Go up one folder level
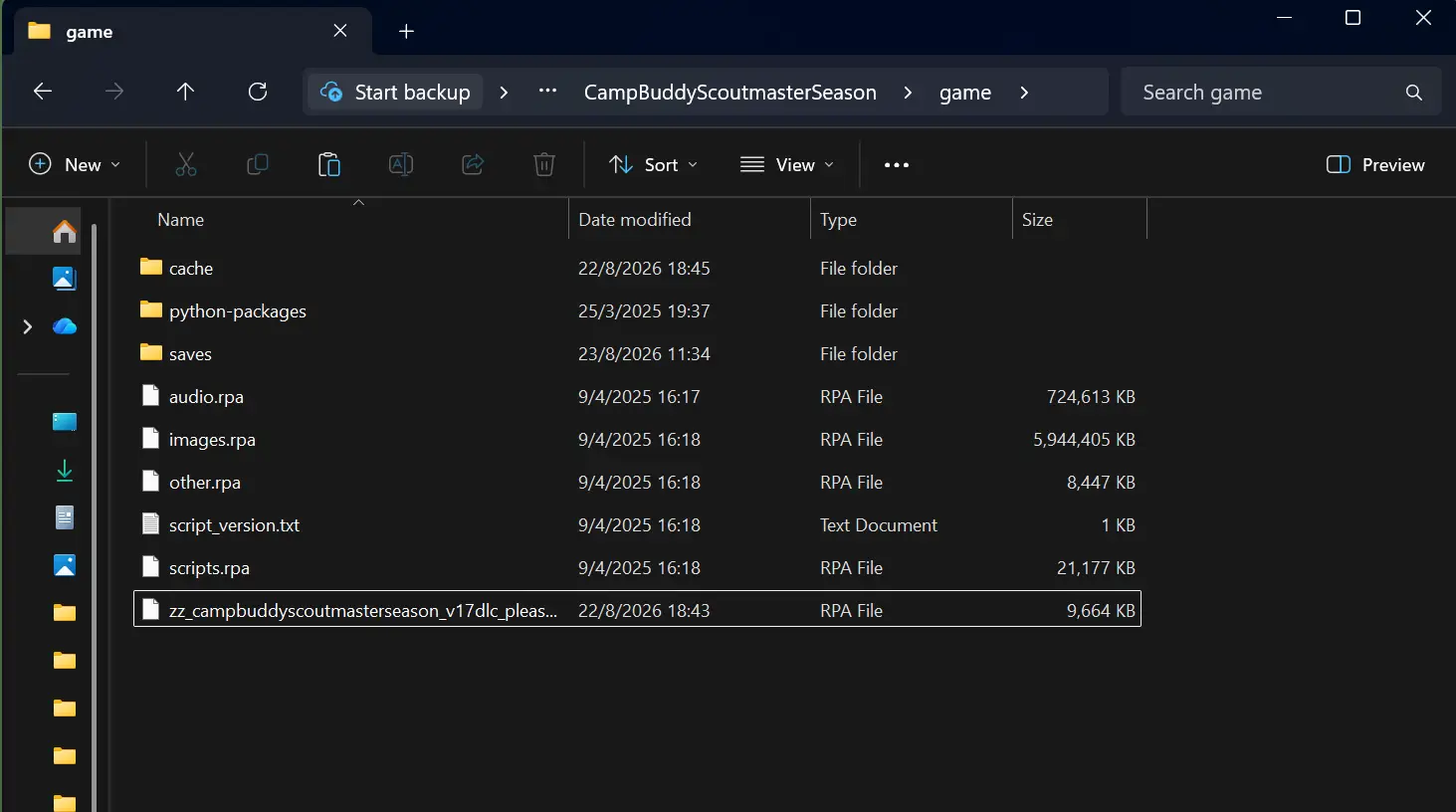 185,92
